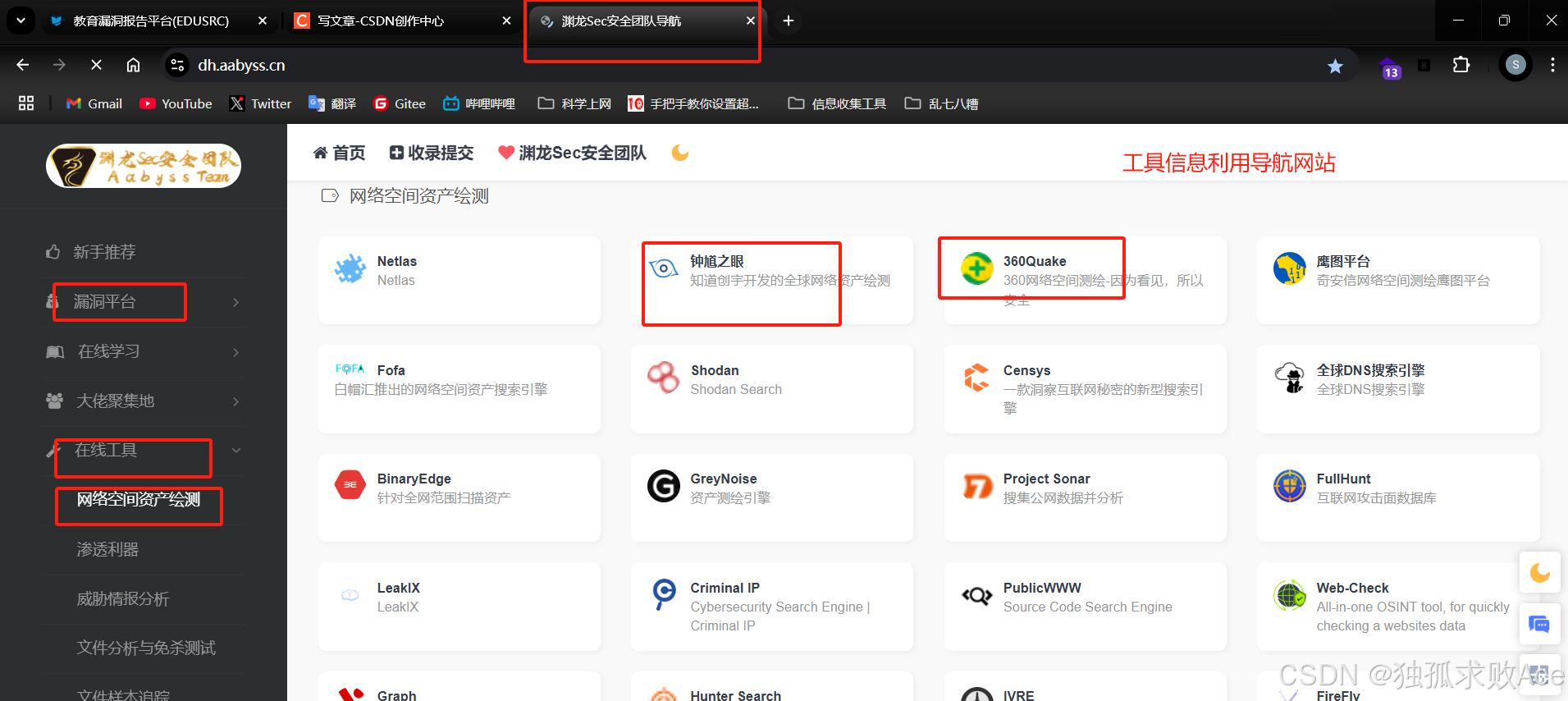Open the Project Sonar icon
This screenshot has width=1568, height=701.
coord(976,486)
